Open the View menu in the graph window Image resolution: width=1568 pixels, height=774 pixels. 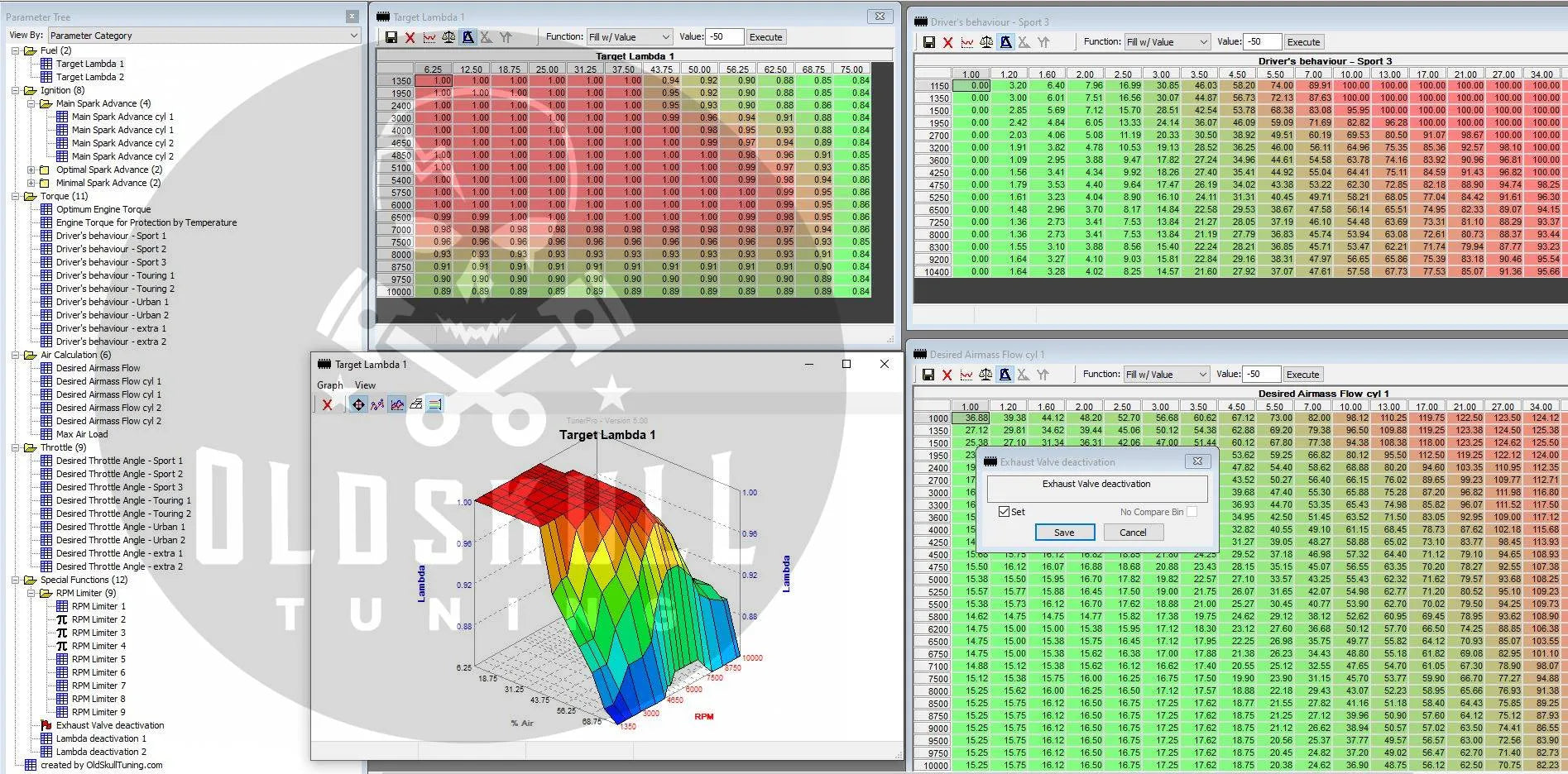[x=365, y=385]
